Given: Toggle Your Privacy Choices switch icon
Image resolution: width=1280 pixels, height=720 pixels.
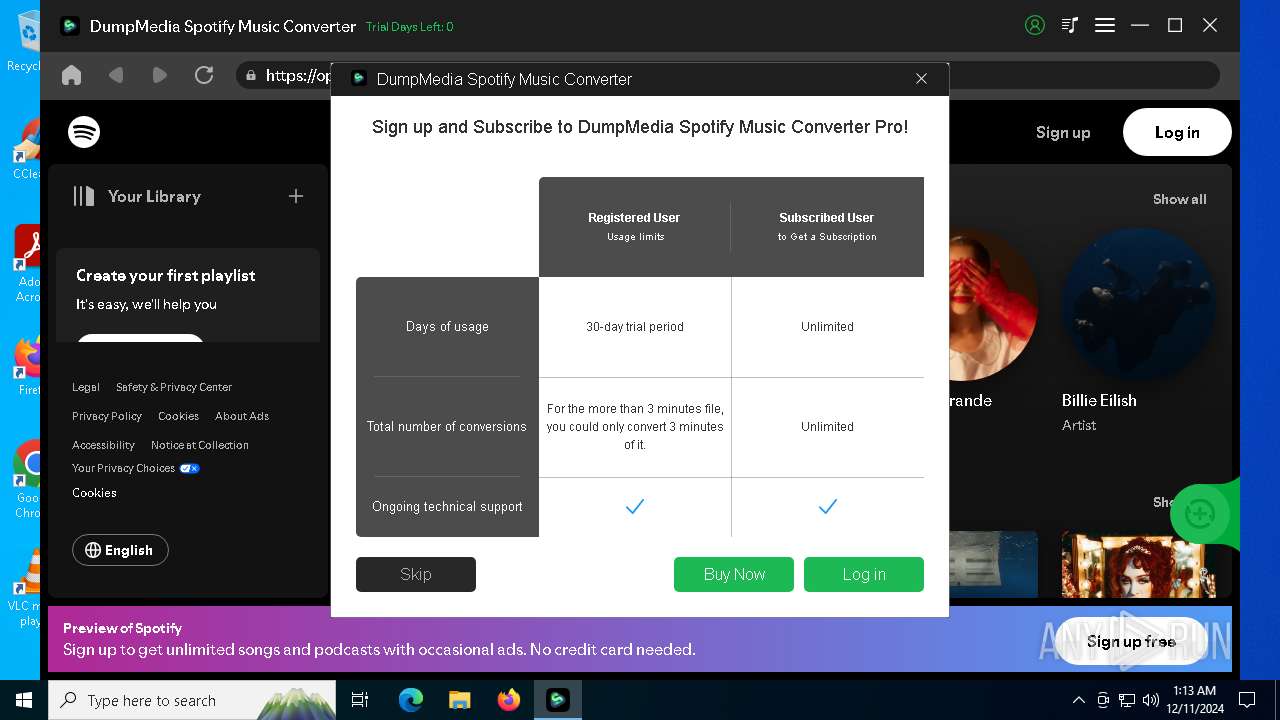Looking at the screenshot, I should (189, 468).
